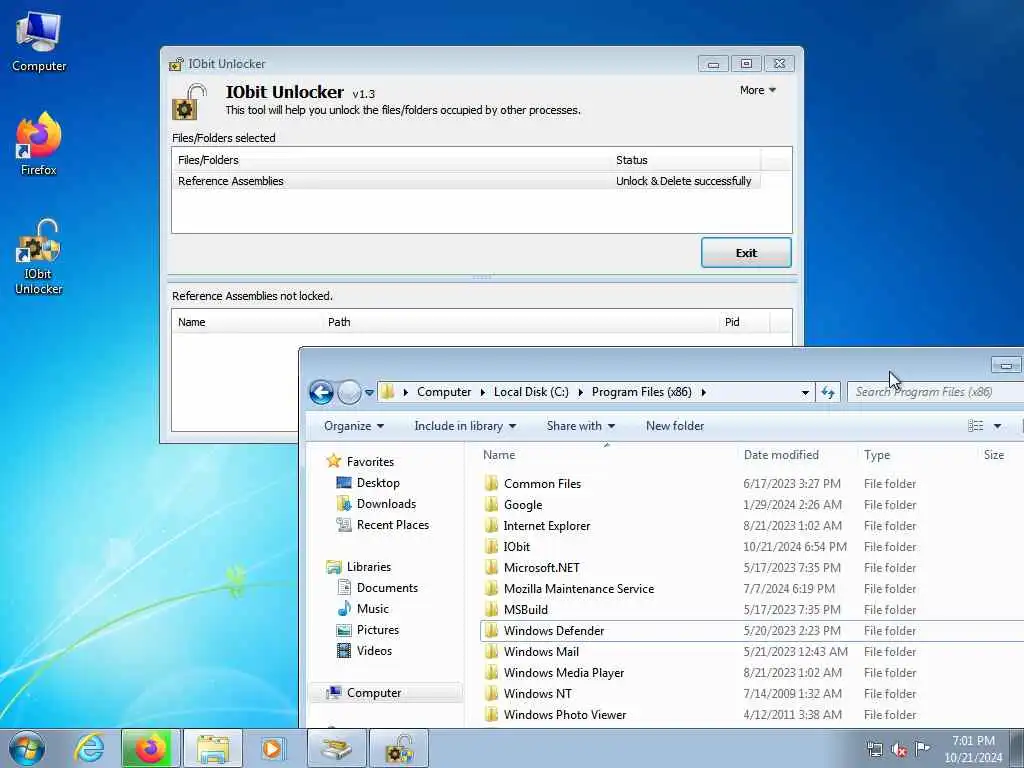This screenshot has width=1024, height=768.
Task: Click the Exit button in IObit Unlocker
Action: coord(746,253)
